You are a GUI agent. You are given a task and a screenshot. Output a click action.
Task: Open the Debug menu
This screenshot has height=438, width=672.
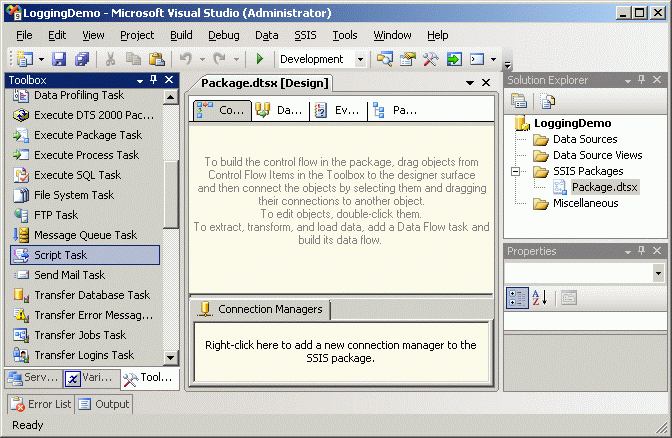point(224,35)
